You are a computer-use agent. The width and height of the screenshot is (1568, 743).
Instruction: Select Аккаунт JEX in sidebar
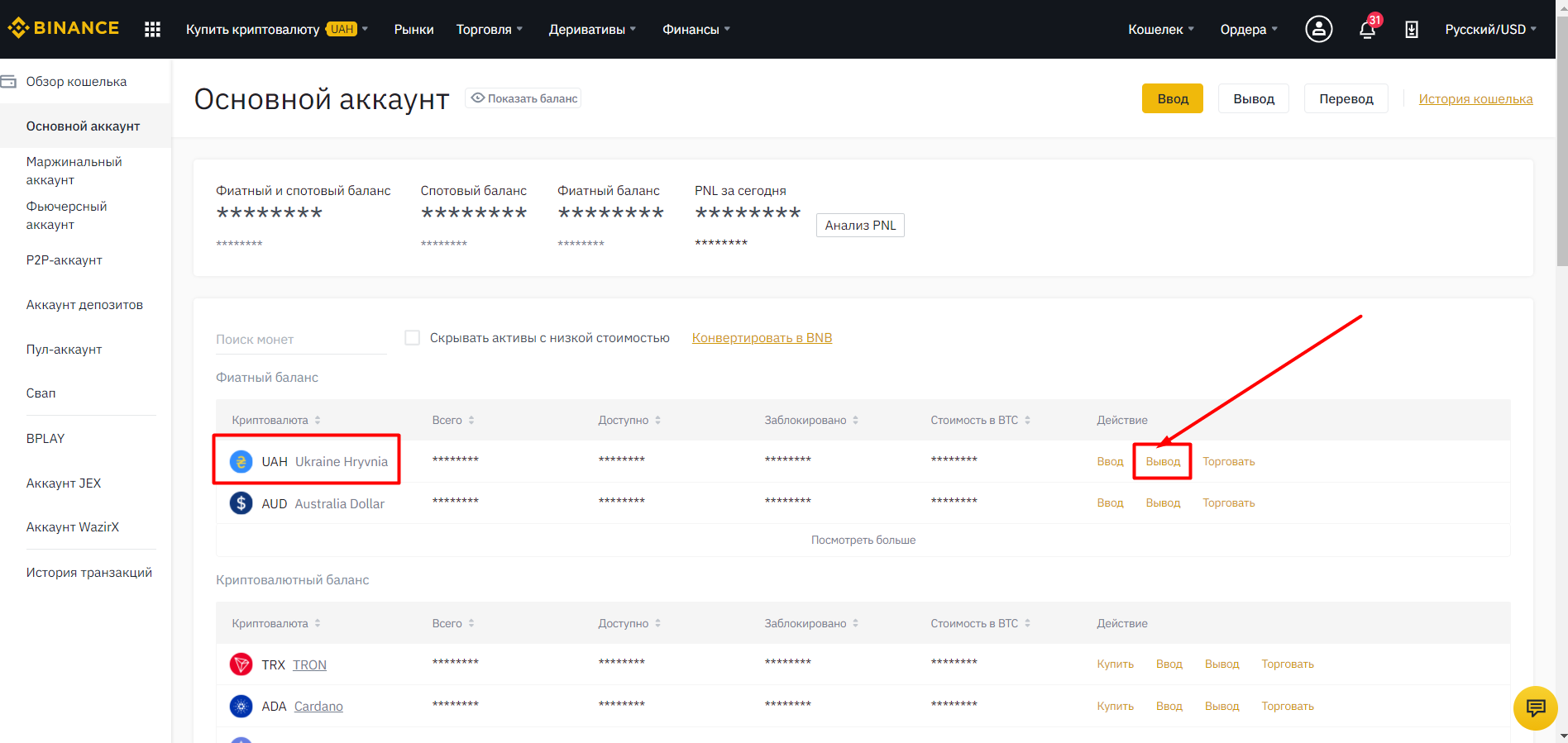coord(63,483)
